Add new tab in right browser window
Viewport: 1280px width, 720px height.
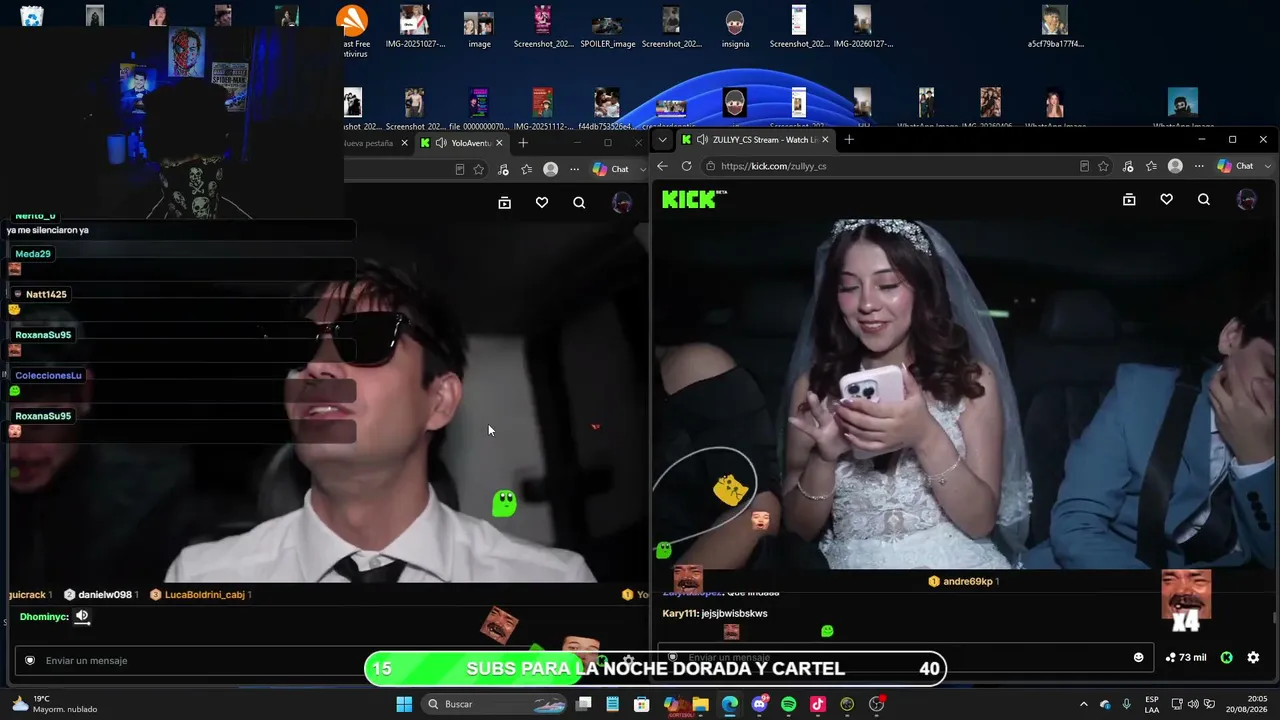[849, 140]
